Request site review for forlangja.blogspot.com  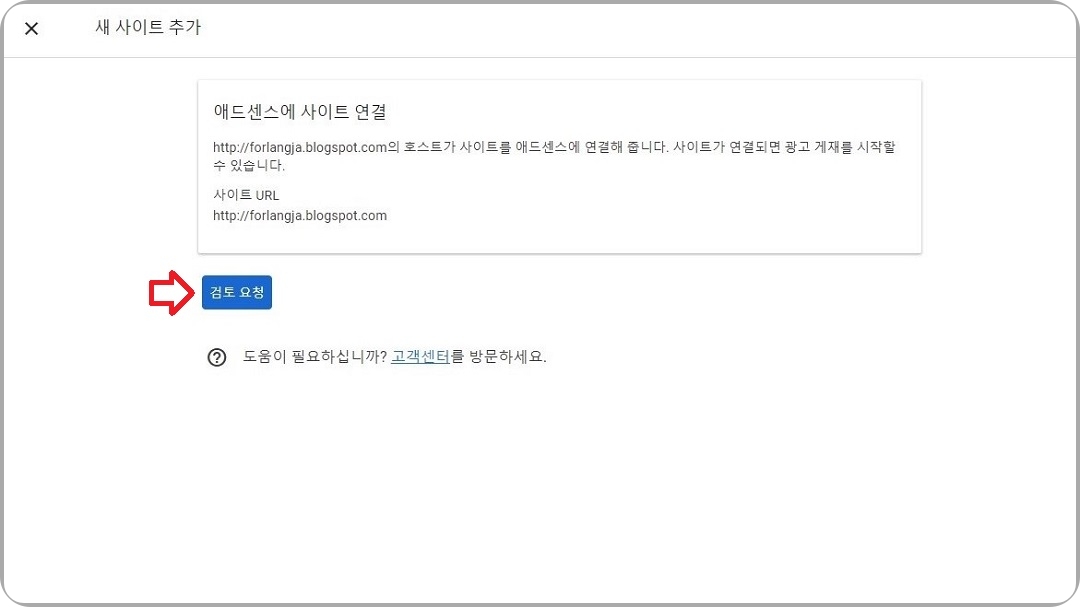pos(236,291)
